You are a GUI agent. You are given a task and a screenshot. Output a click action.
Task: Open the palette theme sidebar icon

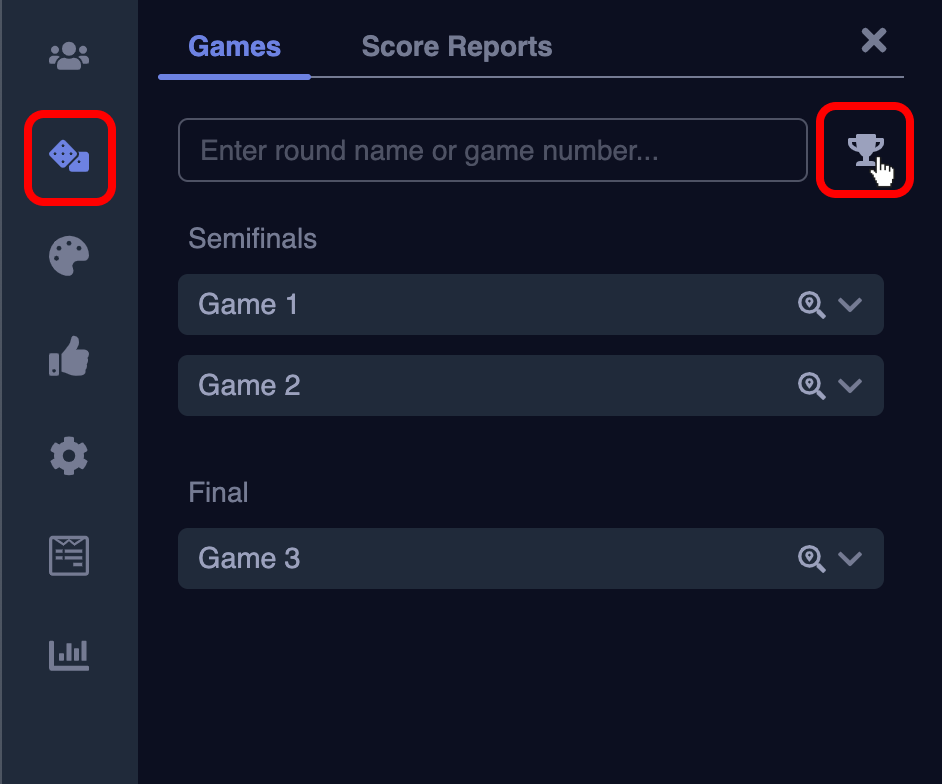tap(69, 256)
